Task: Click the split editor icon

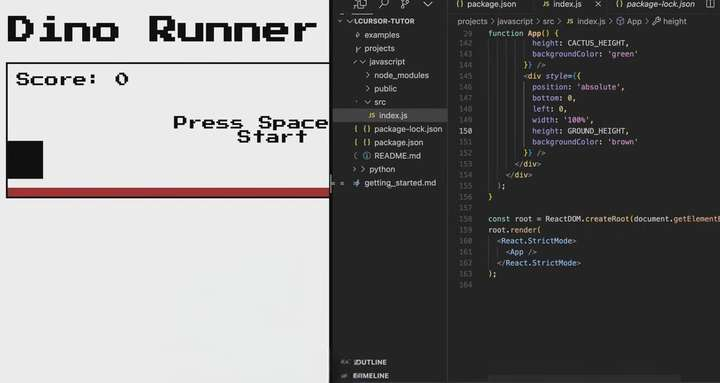Action: click(709, 4)
